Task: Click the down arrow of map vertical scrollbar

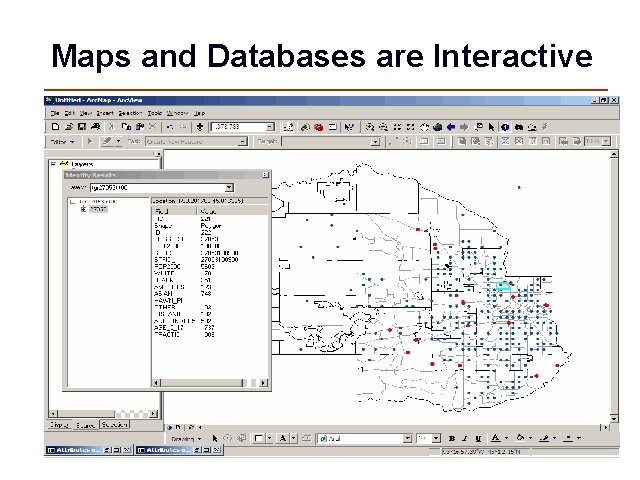Action: tap(614, 419)
